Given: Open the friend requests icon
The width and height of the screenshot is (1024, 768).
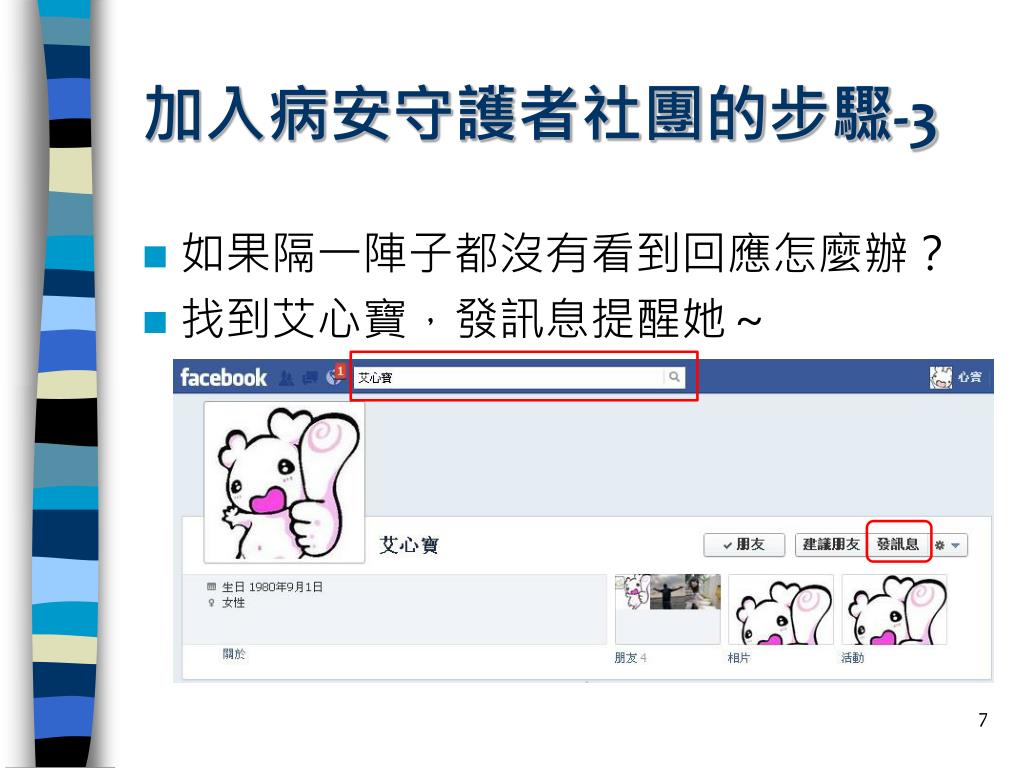Looking at the screenshot, I should (286, 378).
